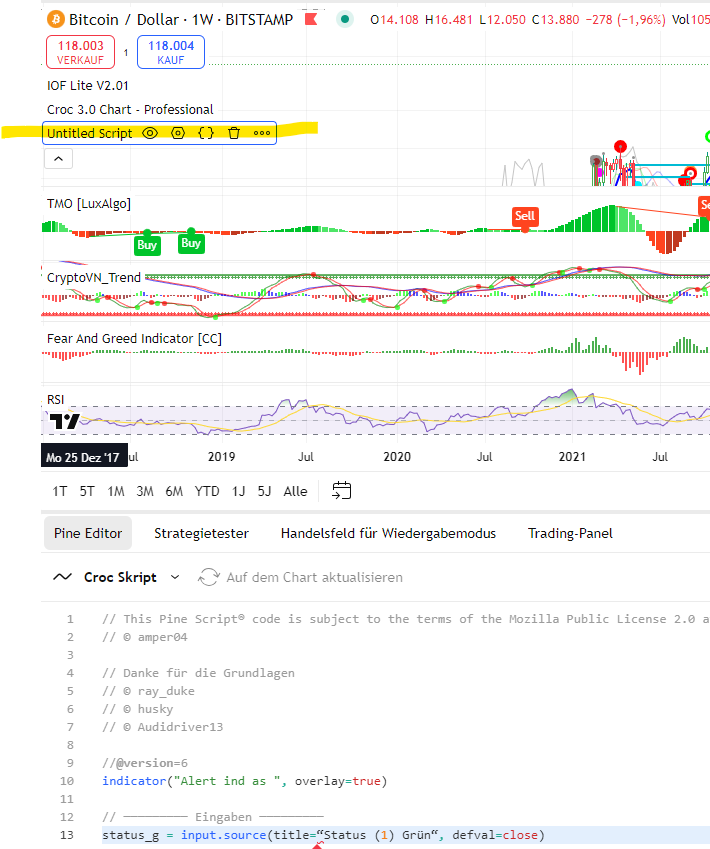Click the green market status dot

tap(345, 19)
